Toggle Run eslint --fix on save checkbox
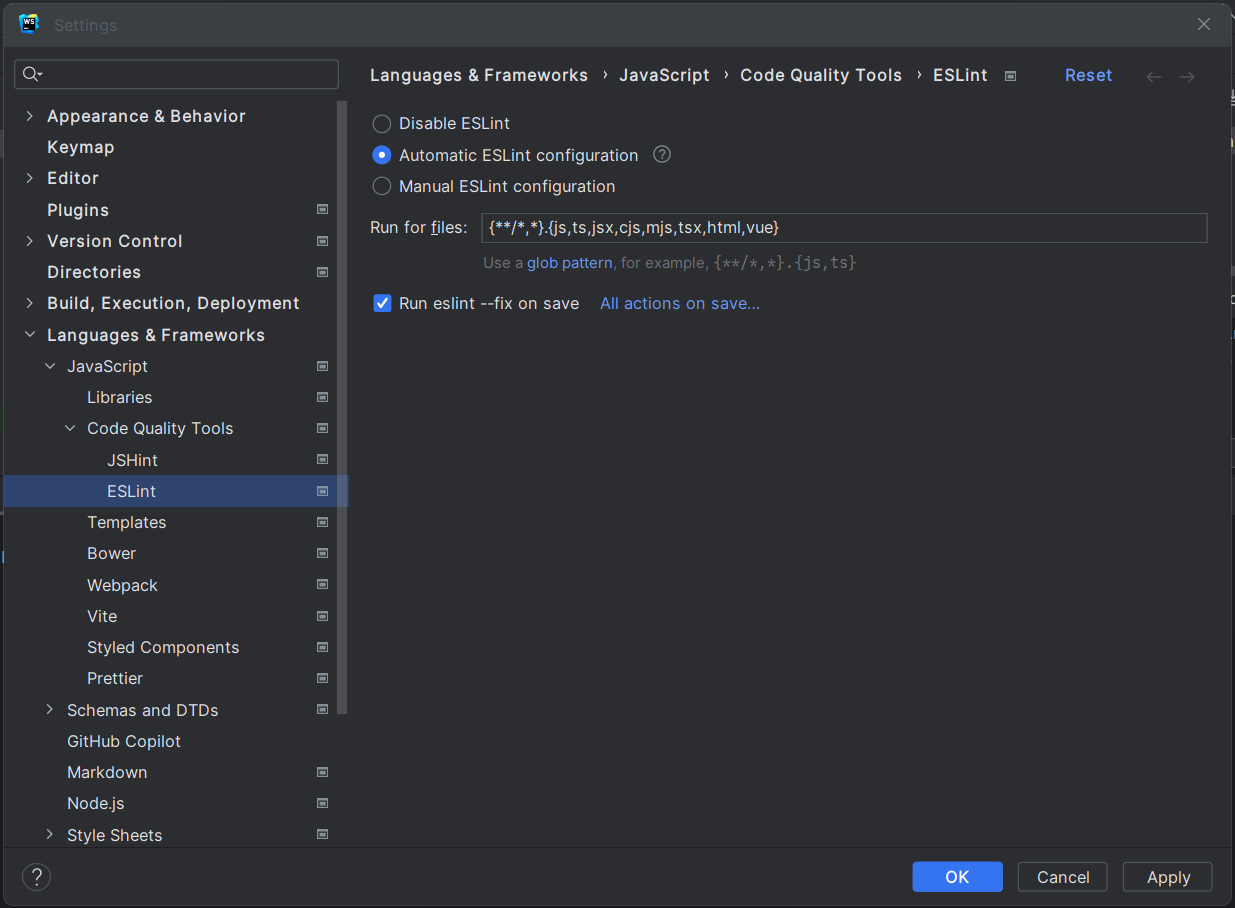 (382, 303)
